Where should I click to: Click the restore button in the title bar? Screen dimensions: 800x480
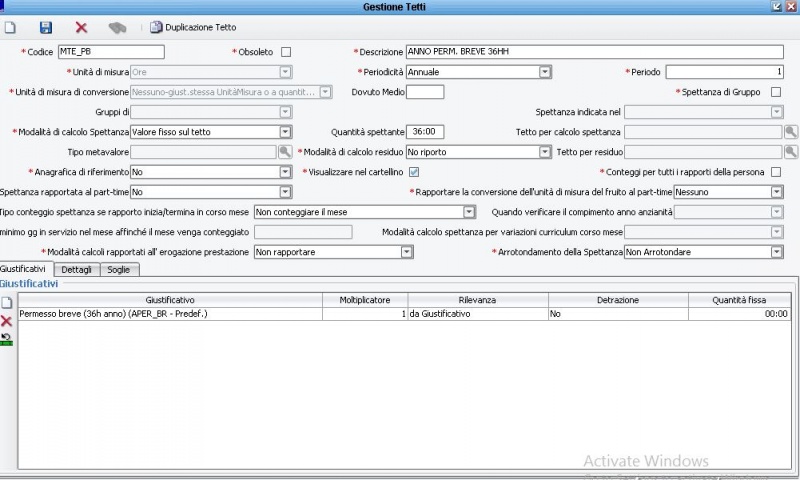coord(777,7)
